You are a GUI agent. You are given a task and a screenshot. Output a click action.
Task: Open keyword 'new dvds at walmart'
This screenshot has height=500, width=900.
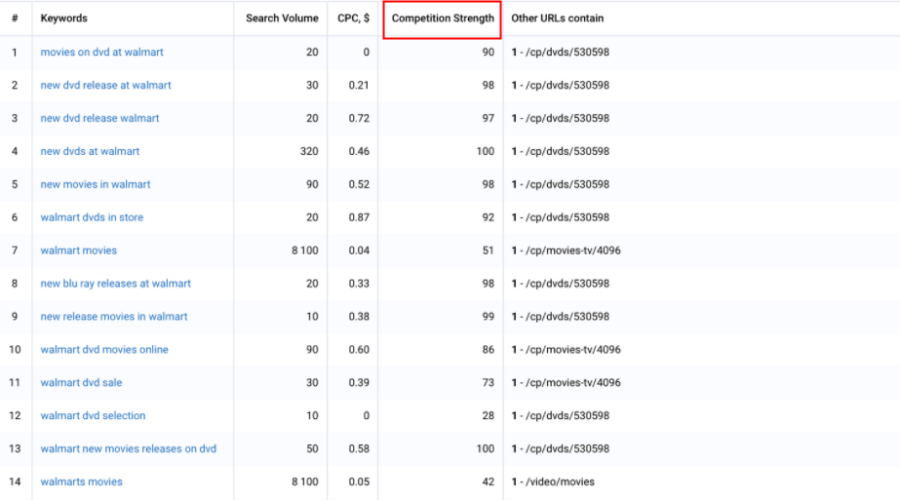tap(90, 152)
